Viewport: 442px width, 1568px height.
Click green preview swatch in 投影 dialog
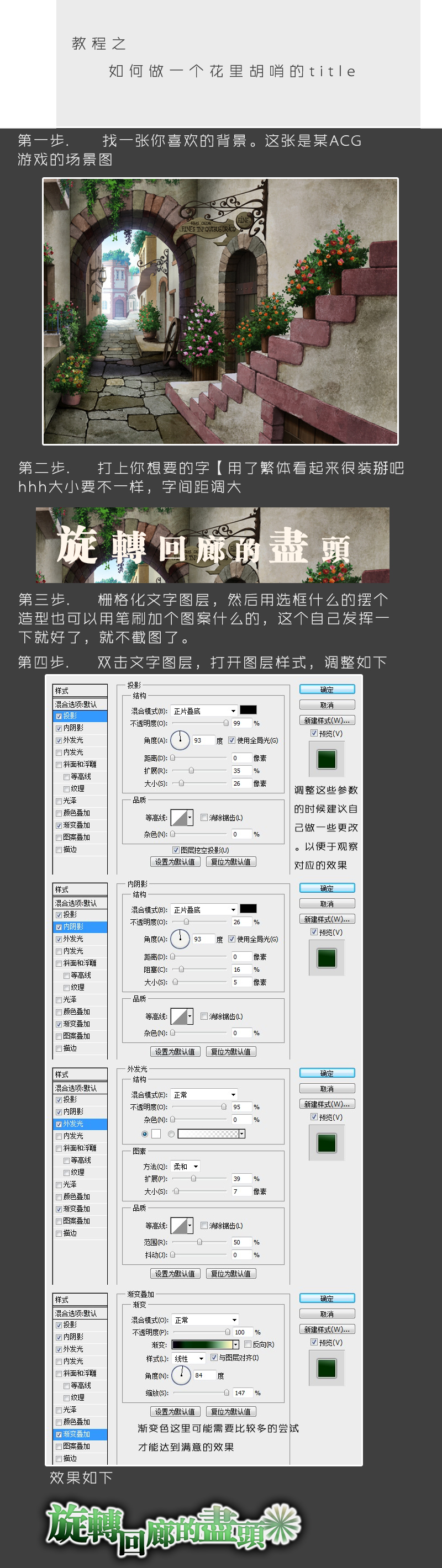[x=327, y=759]
